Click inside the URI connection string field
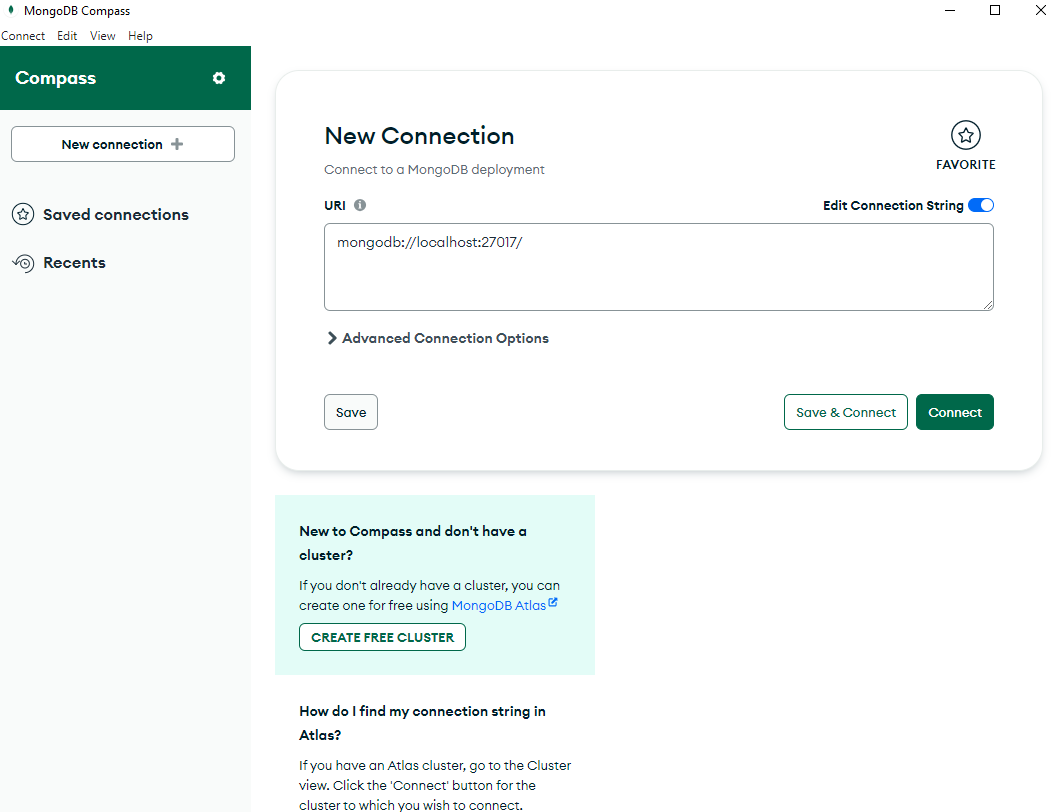The height and width of the screenshot is (812, 1061). (x=658, y=267)
